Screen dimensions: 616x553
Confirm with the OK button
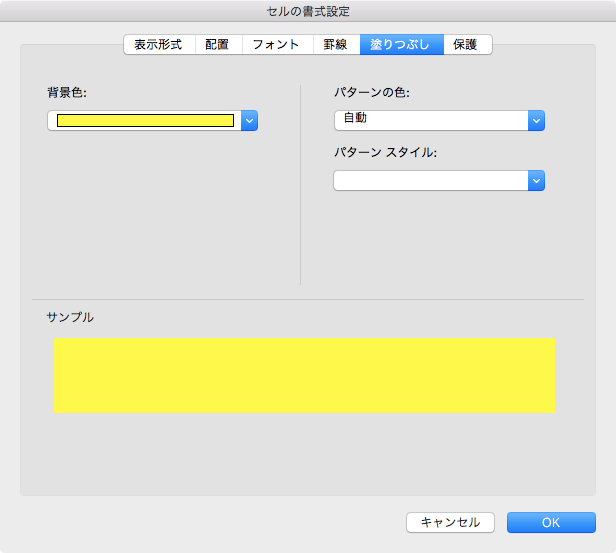551,522
